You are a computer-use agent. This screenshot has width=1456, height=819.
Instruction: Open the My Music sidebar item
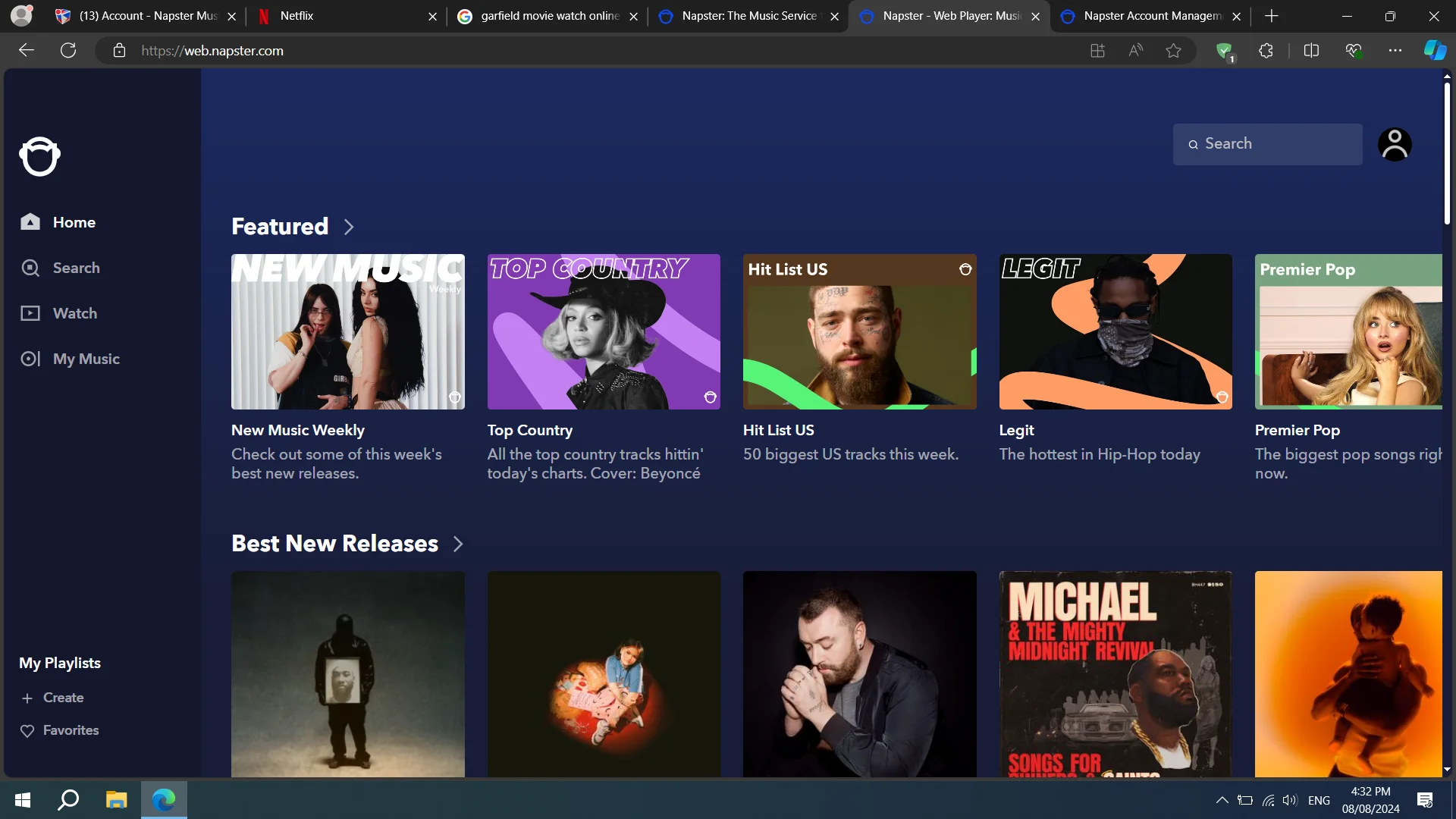[70, 359]
